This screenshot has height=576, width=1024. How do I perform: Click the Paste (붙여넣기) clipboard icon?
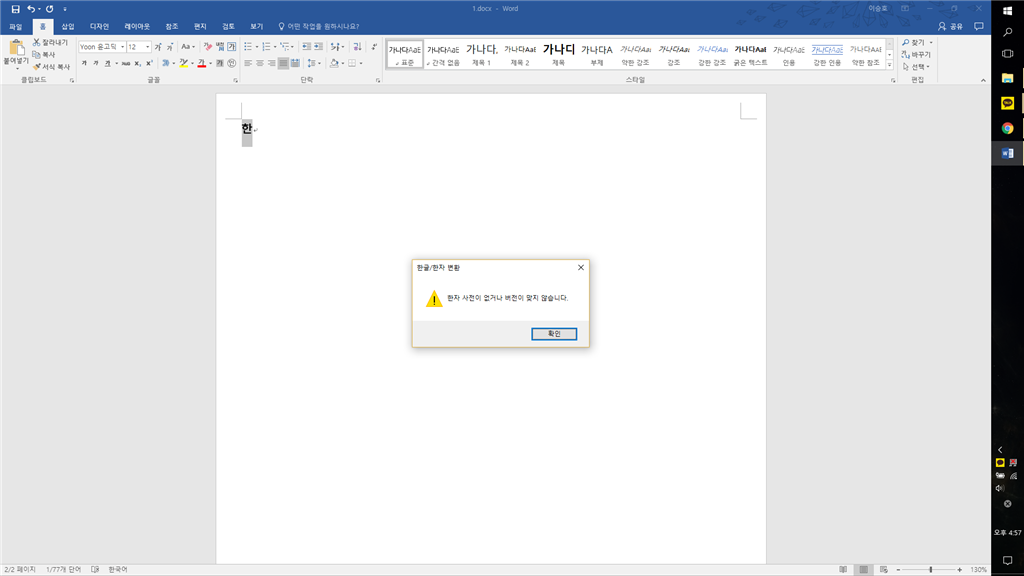[16, 48]
